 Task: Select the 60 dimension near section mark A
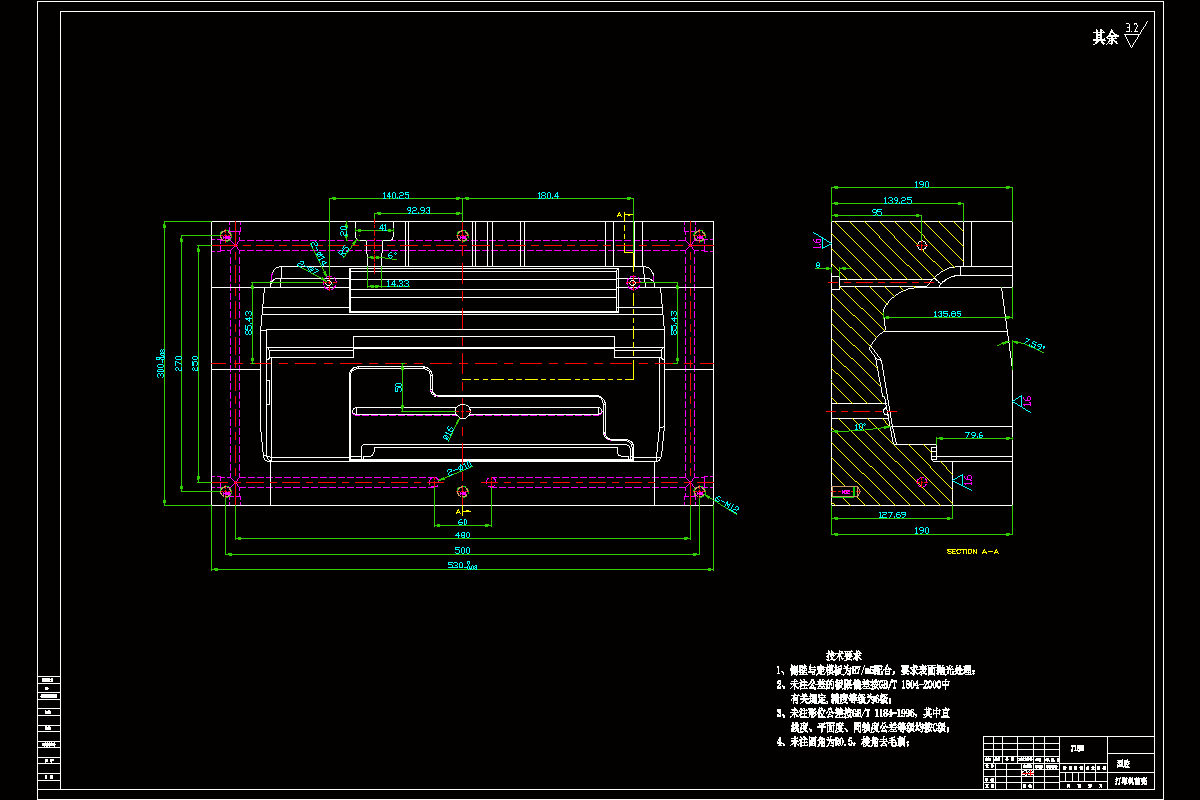(462, 522)
